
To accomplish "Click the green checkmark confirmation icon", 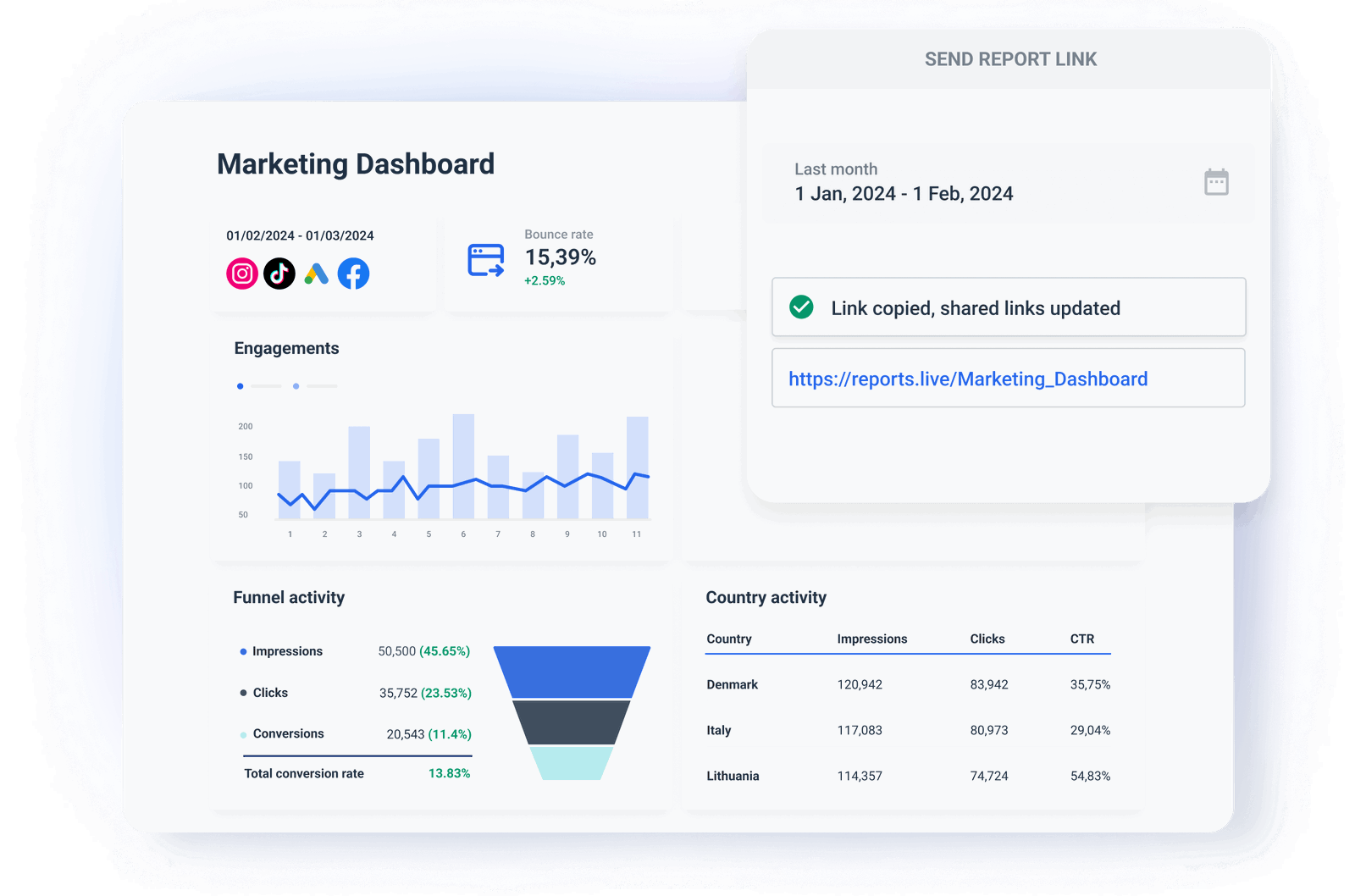I will pos(802,307).
